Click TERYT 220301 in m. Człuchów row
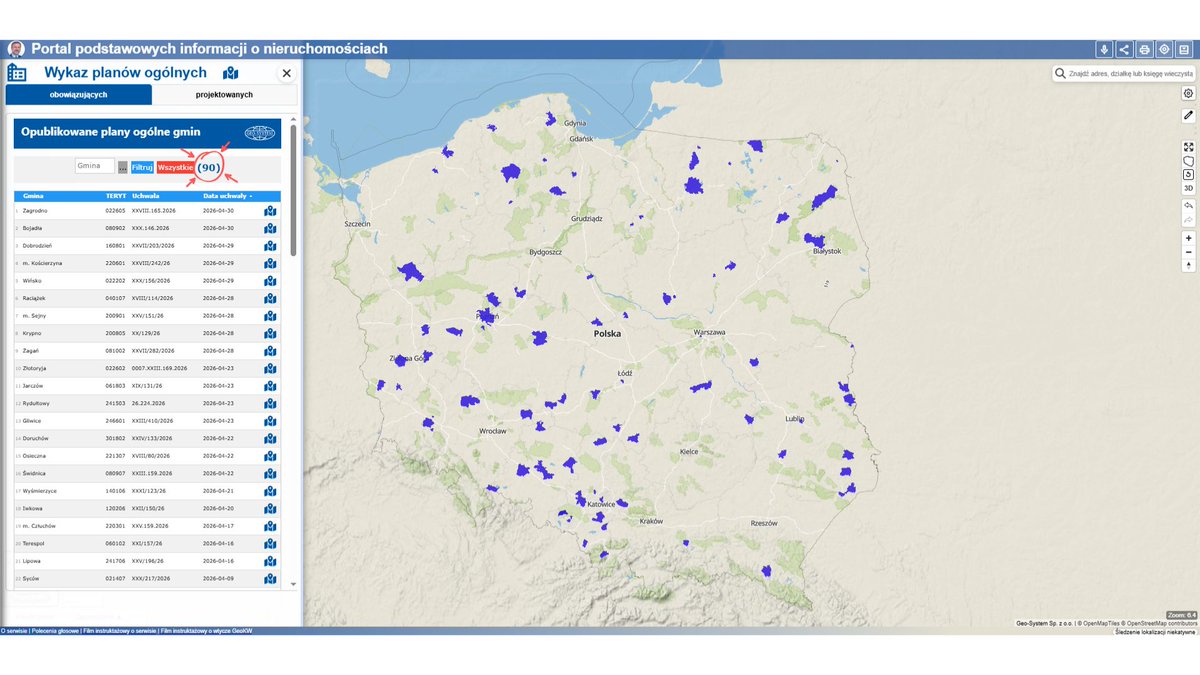 pos(114,525)
